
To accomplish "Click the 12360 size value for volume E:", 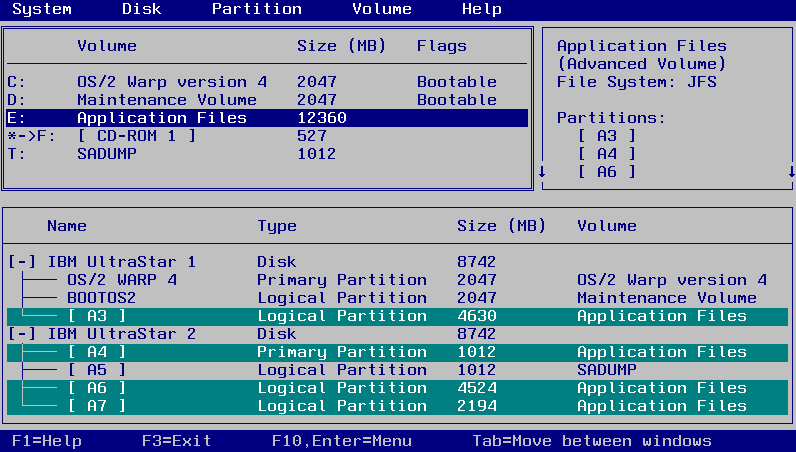I will [x=322, y=118].
